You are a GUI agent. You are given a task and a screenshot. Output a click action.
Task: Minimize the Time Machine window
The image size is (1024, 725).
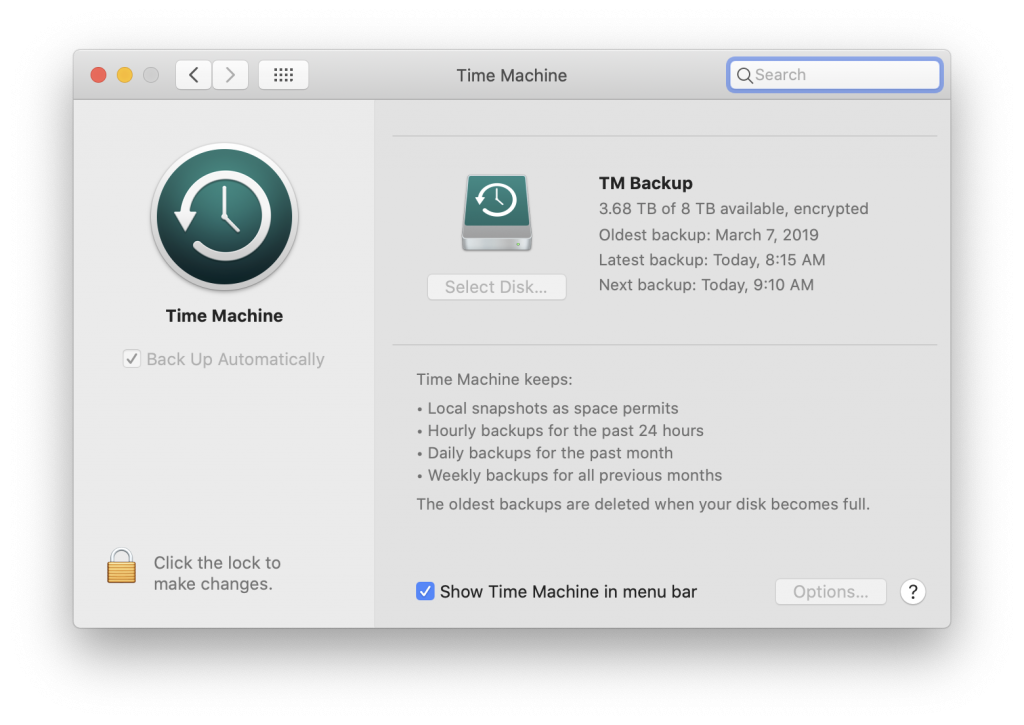[x=124, y=74]
